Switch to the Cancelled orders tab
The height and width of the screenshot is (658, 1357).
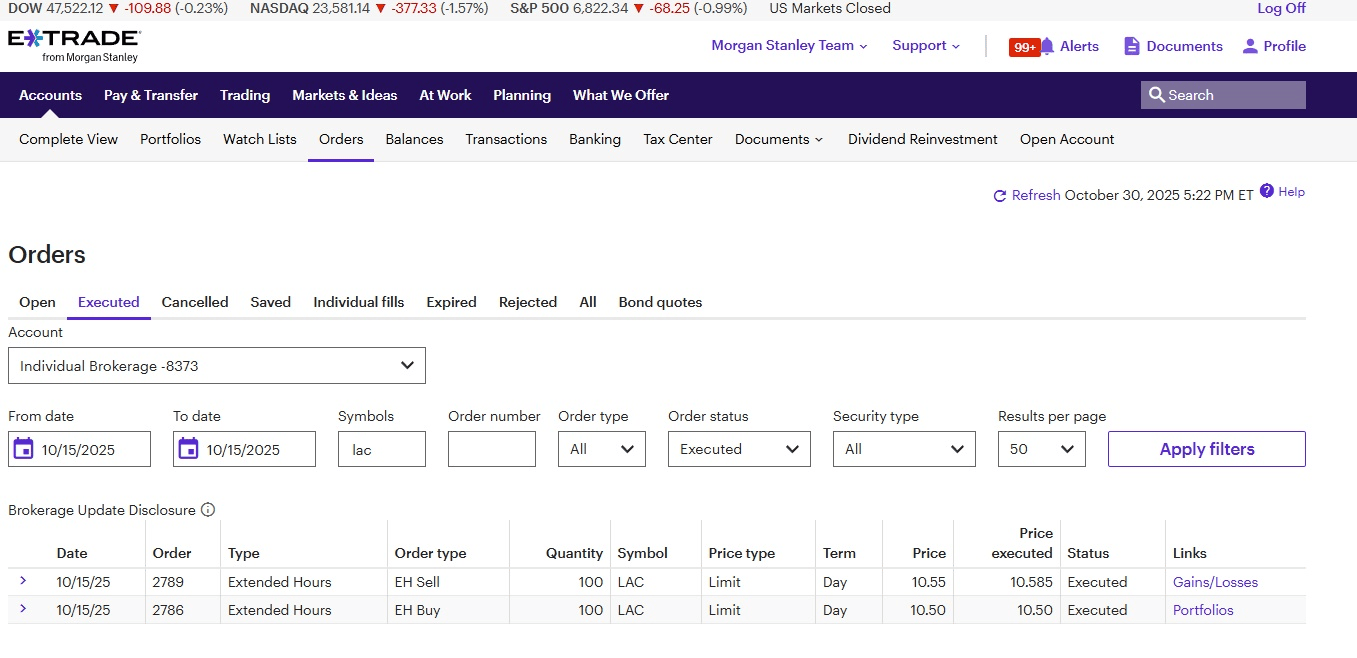point(195,302)
